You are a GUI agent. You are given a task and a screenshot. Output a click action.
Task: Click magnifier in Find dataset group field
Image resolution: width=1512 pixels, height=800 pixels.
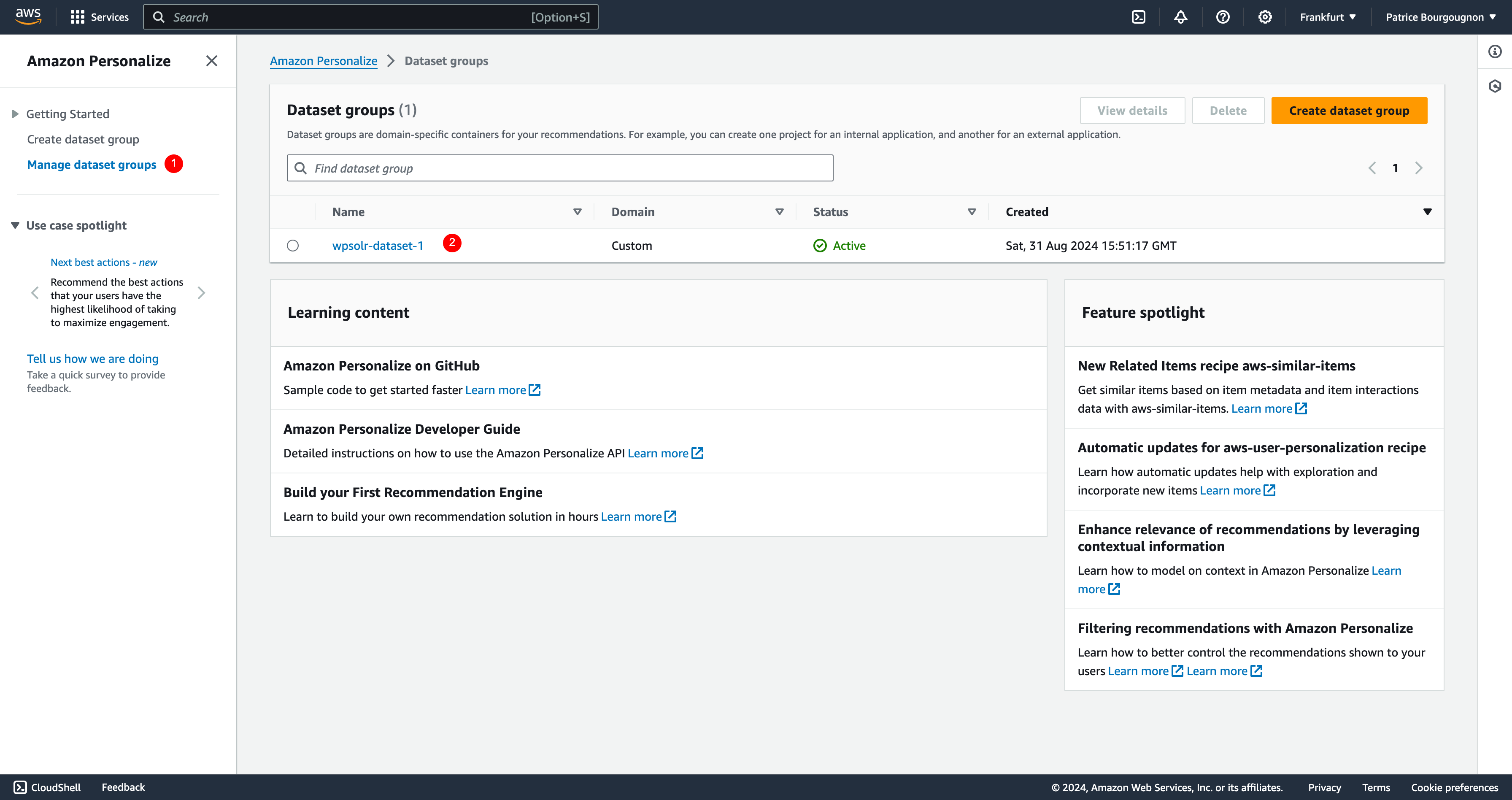tap(300, 168)
